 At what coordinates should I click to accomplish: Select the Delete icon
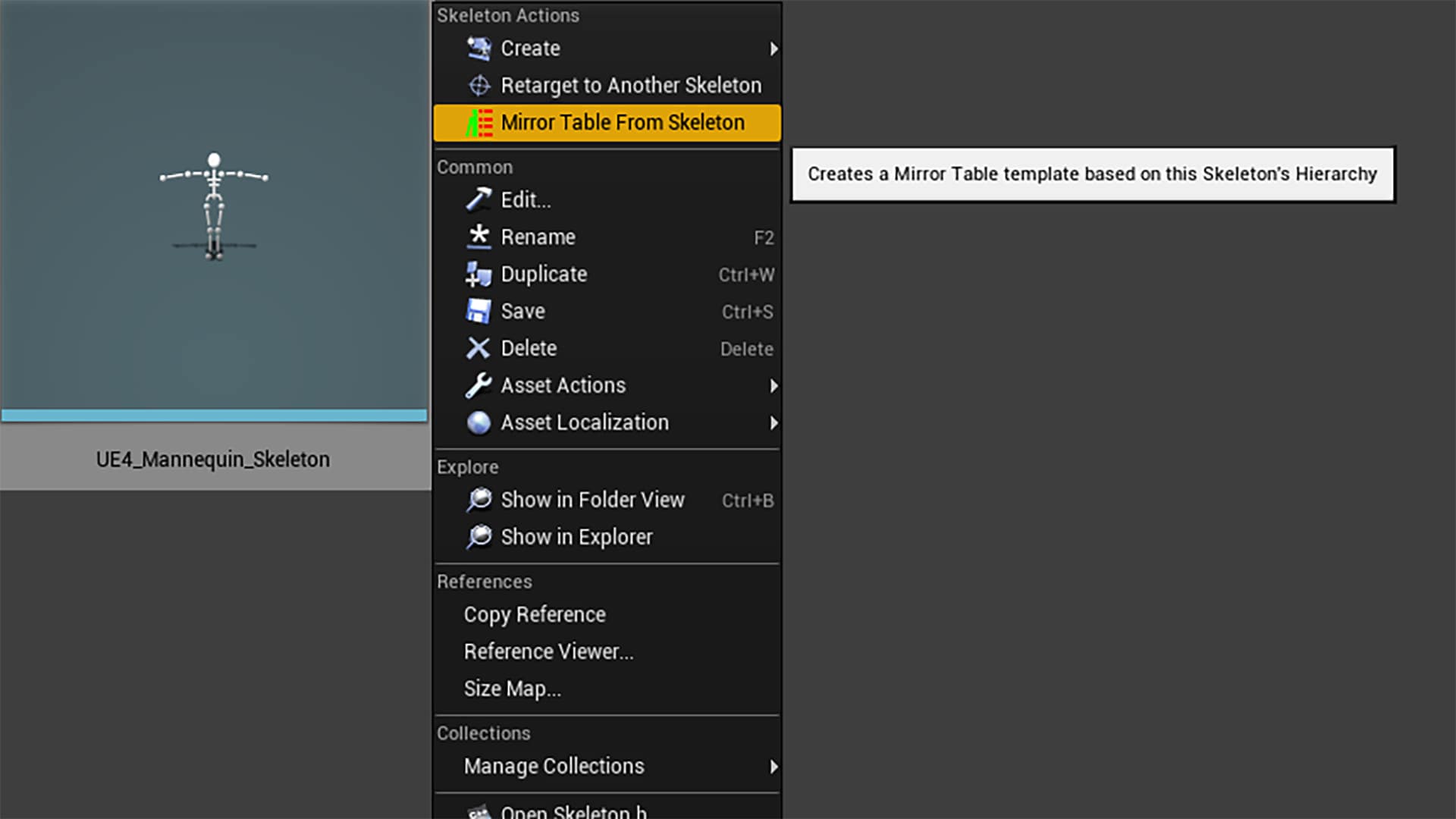[x=479, y=348]
